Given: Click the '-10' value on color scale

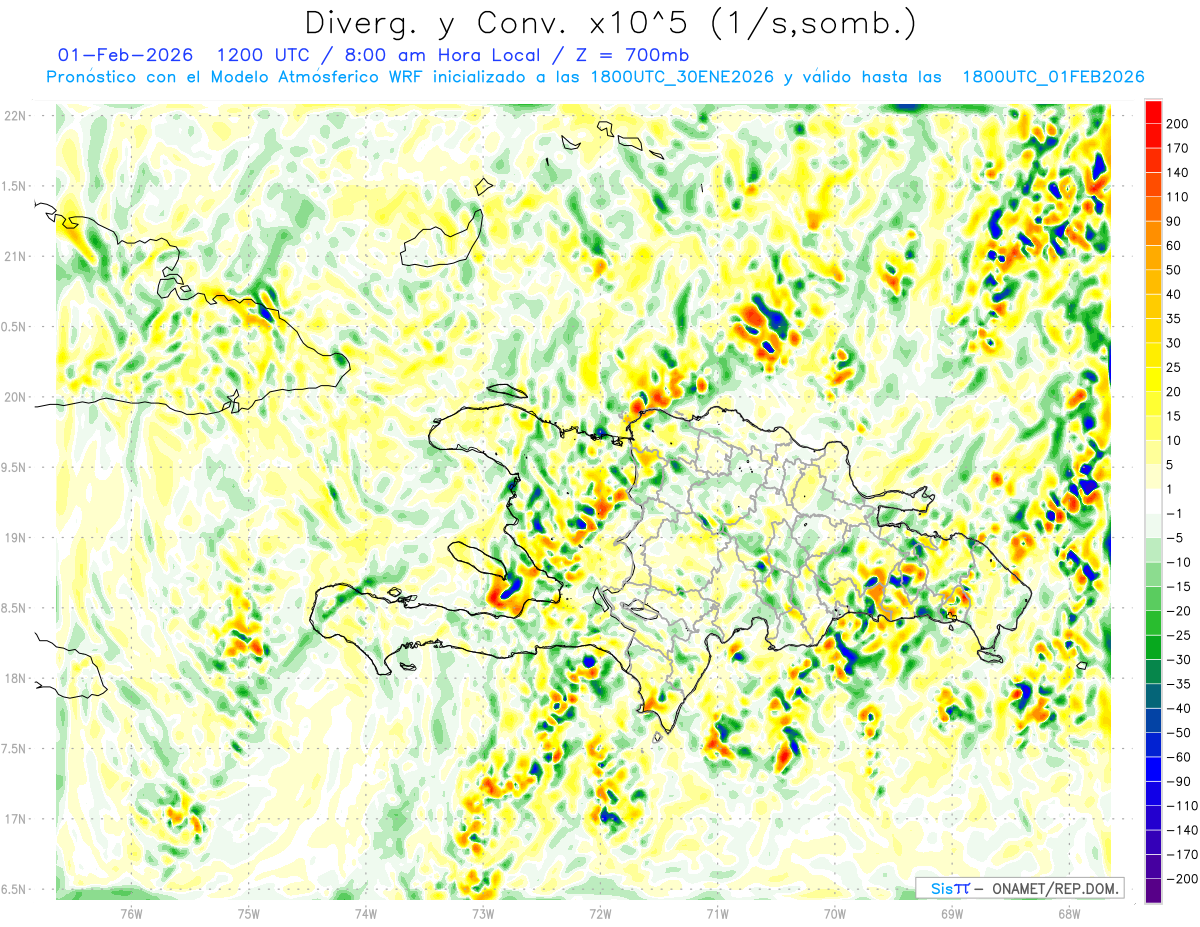Looking at the screenshot, I should pyautogui.click(x=1178, y=562).
